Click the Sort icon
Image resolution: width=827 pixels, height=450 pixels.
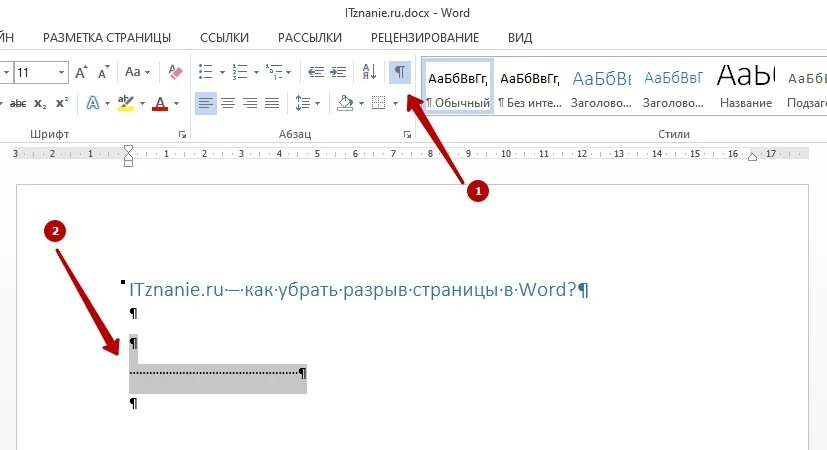click(369, 72)
